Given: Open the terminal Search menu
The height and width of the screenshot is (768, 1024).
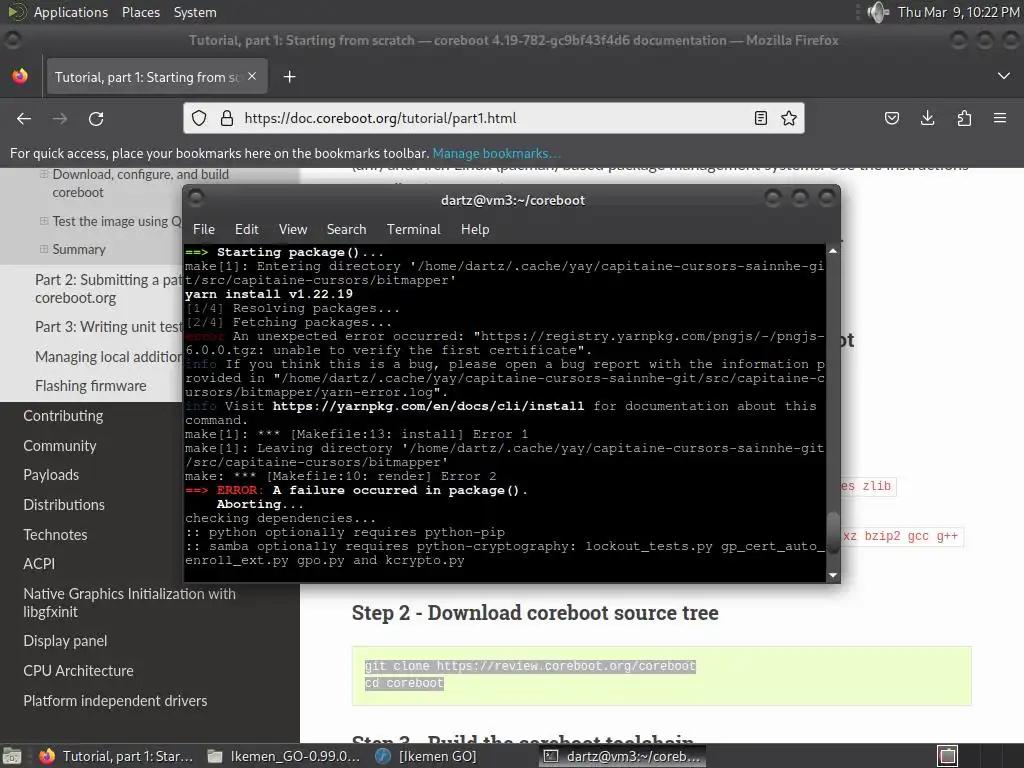Looking at the screenshot, I should [x=346, y=229].
